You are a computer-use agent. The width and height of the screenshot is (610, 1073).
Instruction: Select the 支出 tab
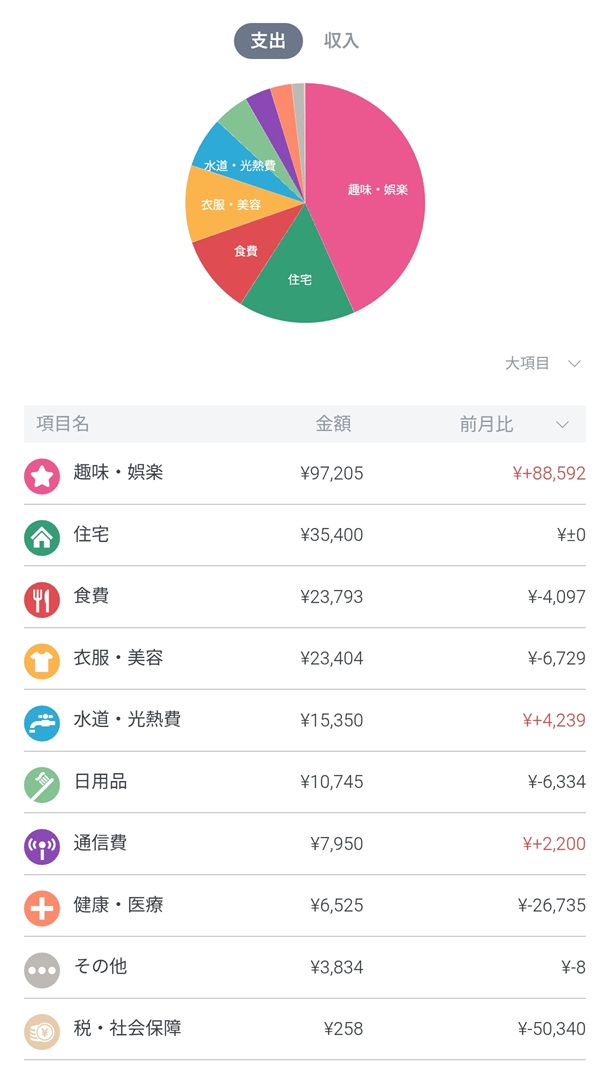266,41
